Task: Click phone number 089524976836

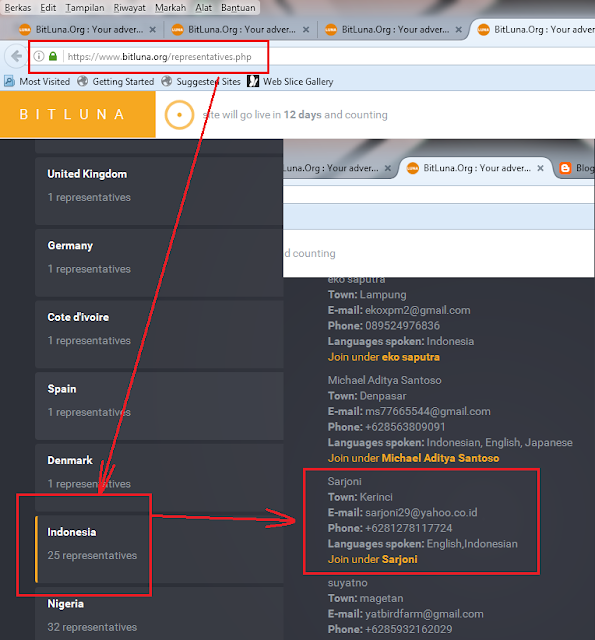Action: tap(402, 326)
